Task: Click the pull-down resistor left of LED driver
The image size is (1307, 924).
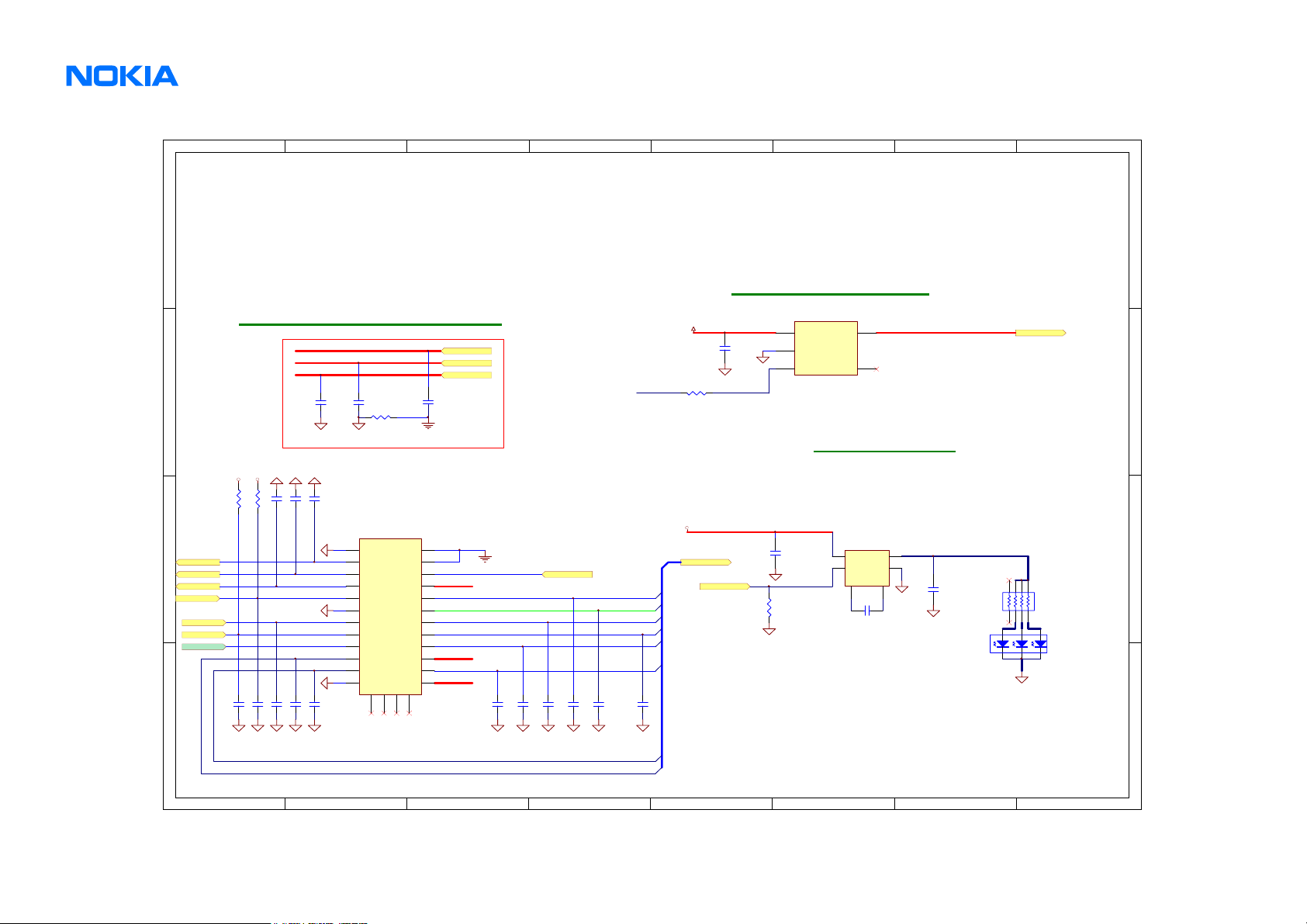Action: coord(769,608)
